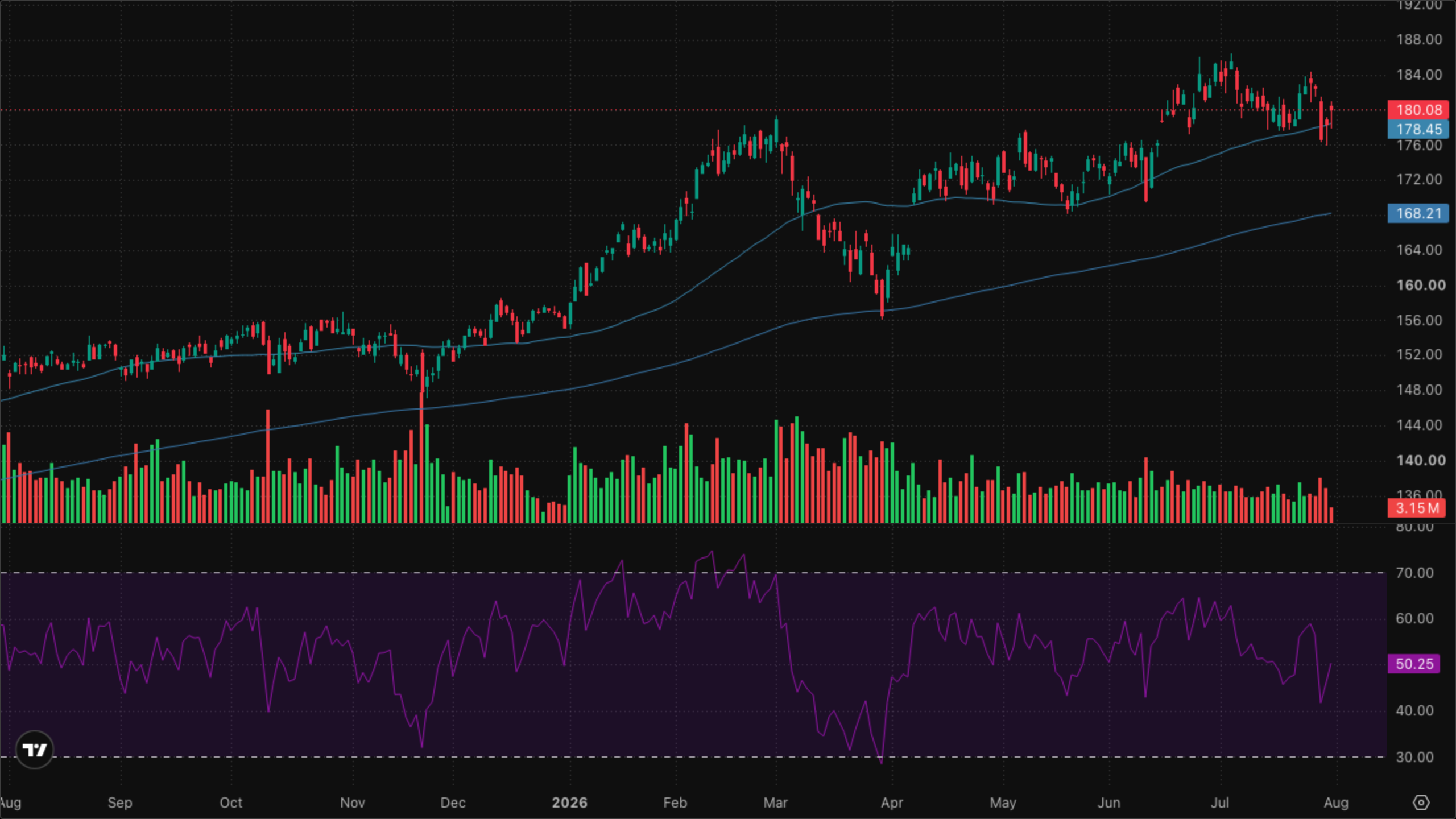The width and height of the screenshot is (1456, 819).
Task: Click the bold 140.00 price scale label
Action: tap(1420, 460)
